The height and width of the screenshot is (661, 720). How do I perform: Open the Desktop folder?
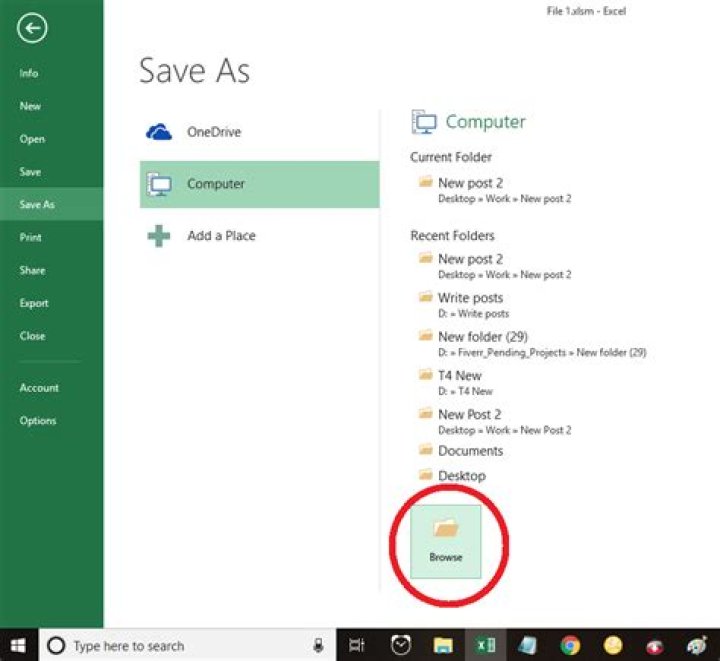pyautogui.click(x=452, y=475)
